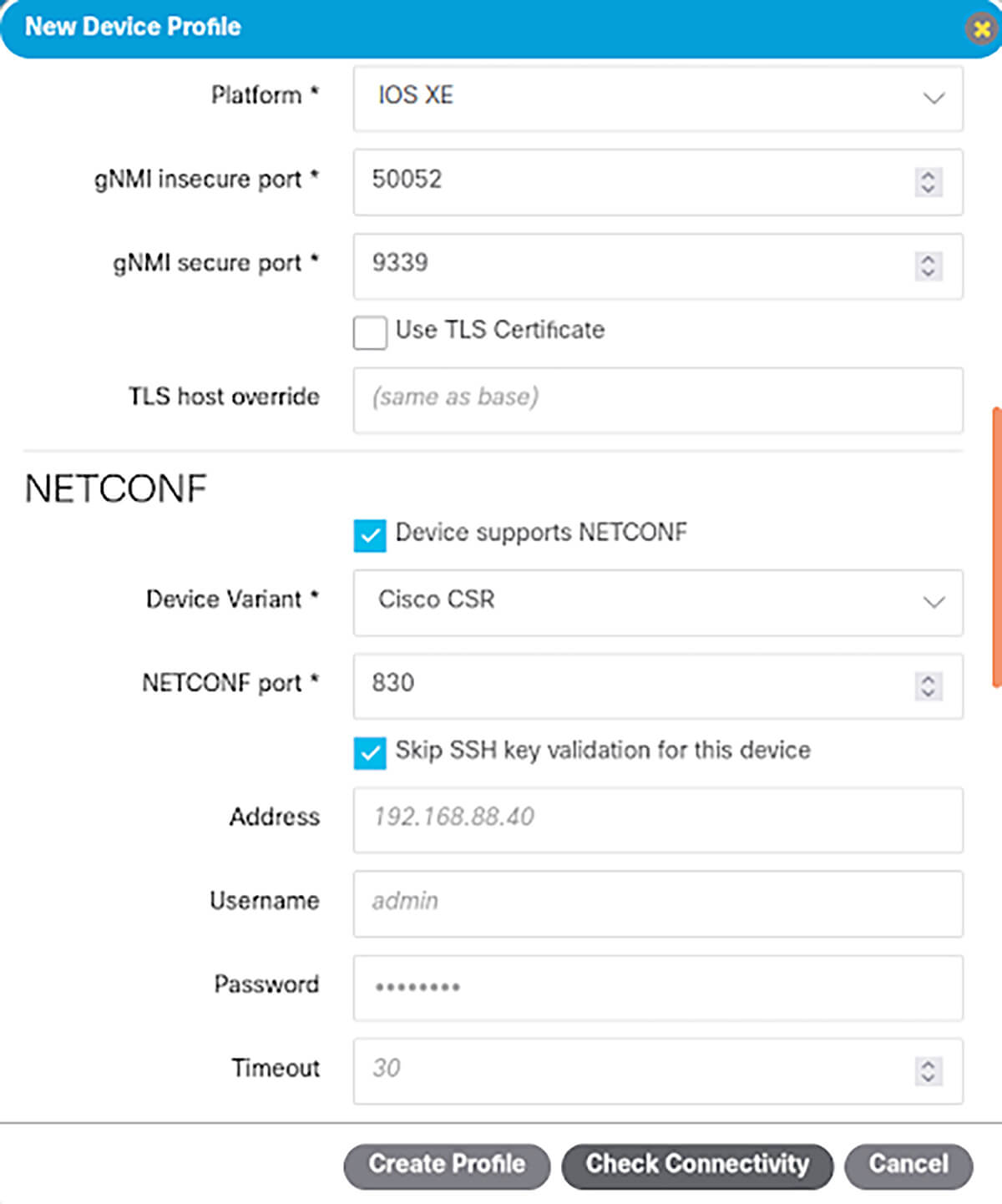Increase the Timeout value

[927, 1062]
